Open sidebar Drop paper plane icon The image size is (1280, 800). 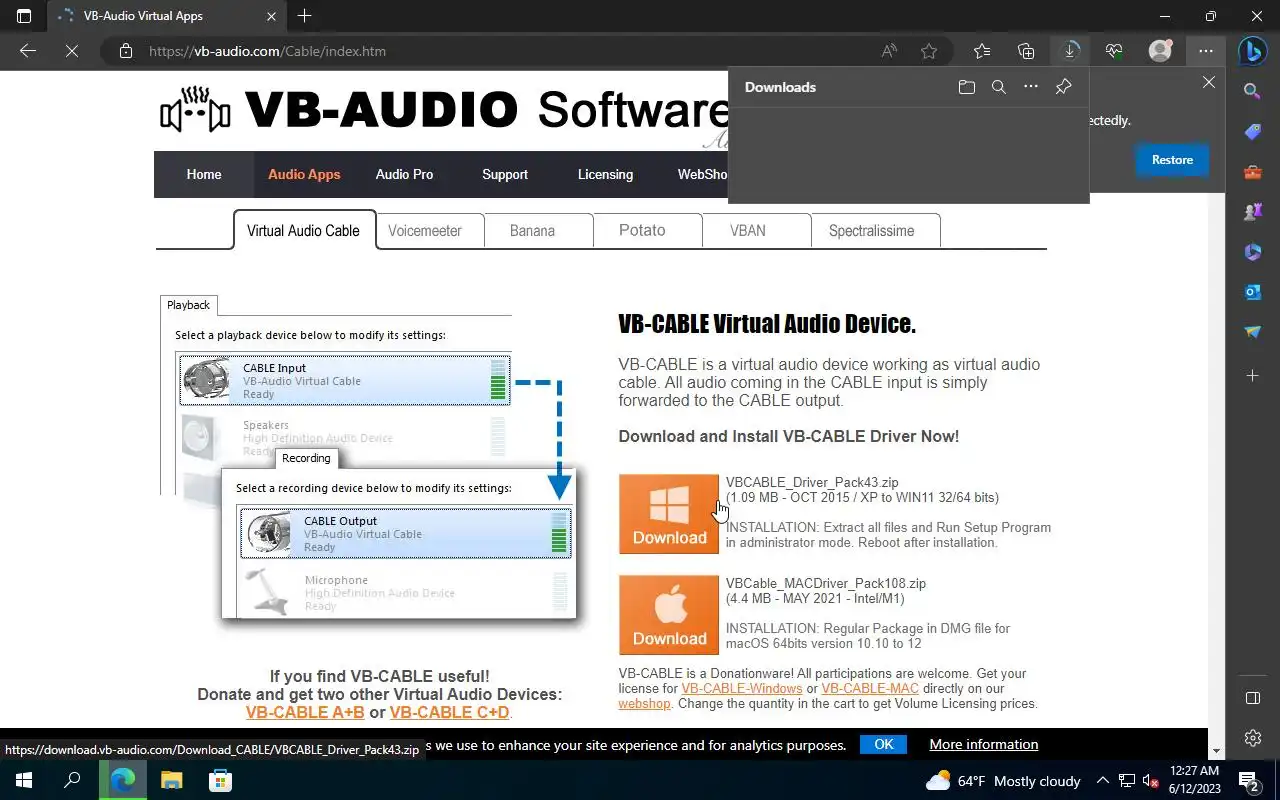(x=1252, y=332)
